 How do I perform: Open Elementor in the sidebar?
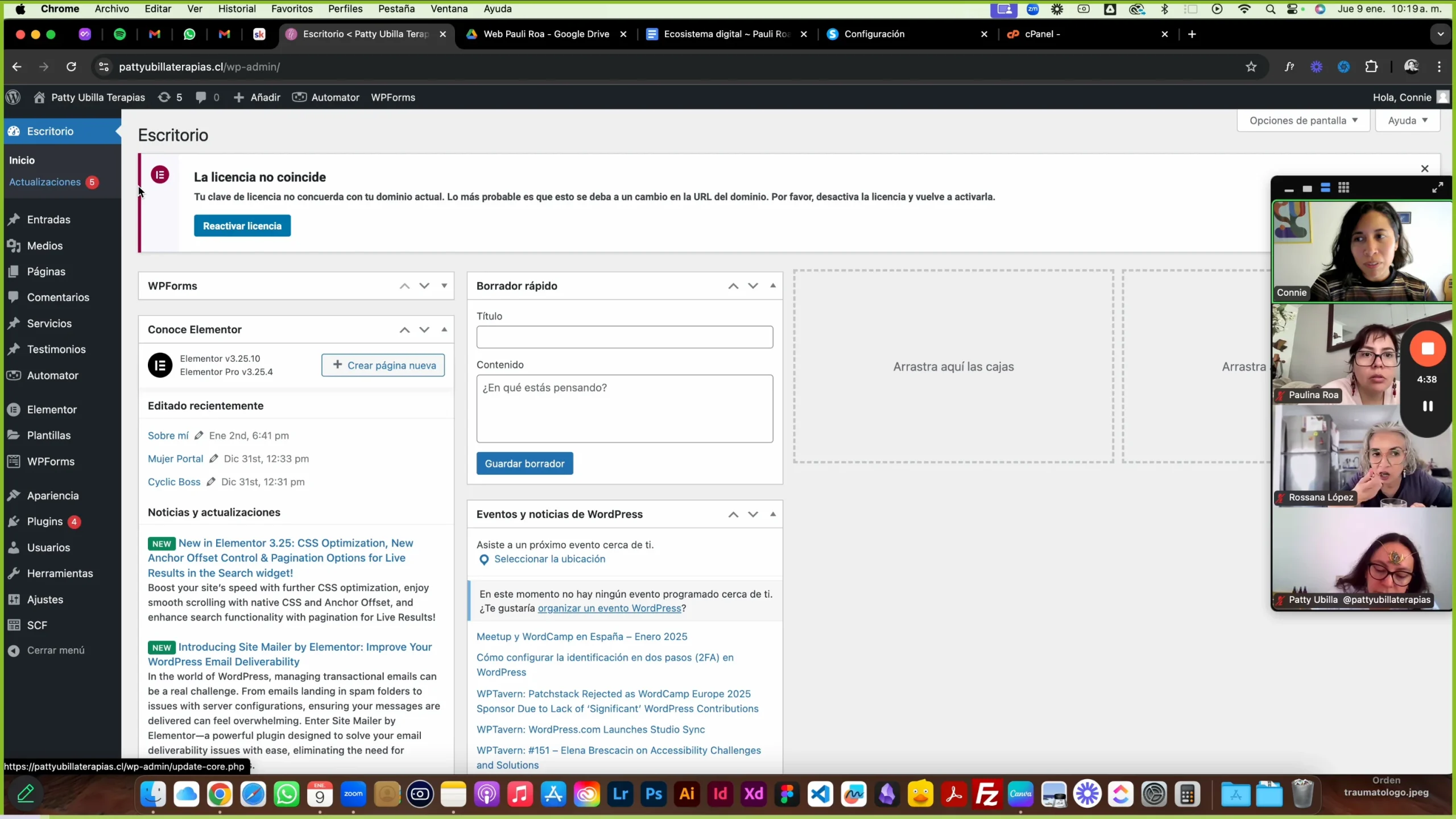pyautogui.click(x=52, y=409)
